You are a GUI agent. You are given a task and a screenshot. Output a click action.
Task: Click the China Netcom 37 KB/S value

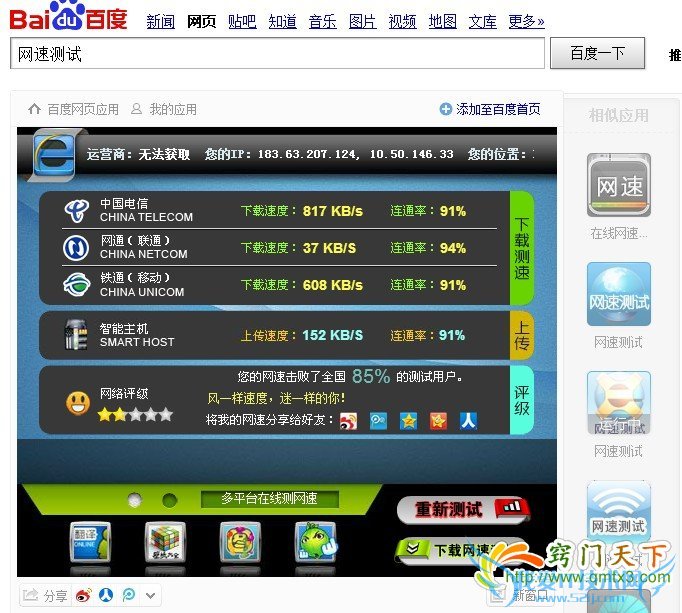click(329, 248)
